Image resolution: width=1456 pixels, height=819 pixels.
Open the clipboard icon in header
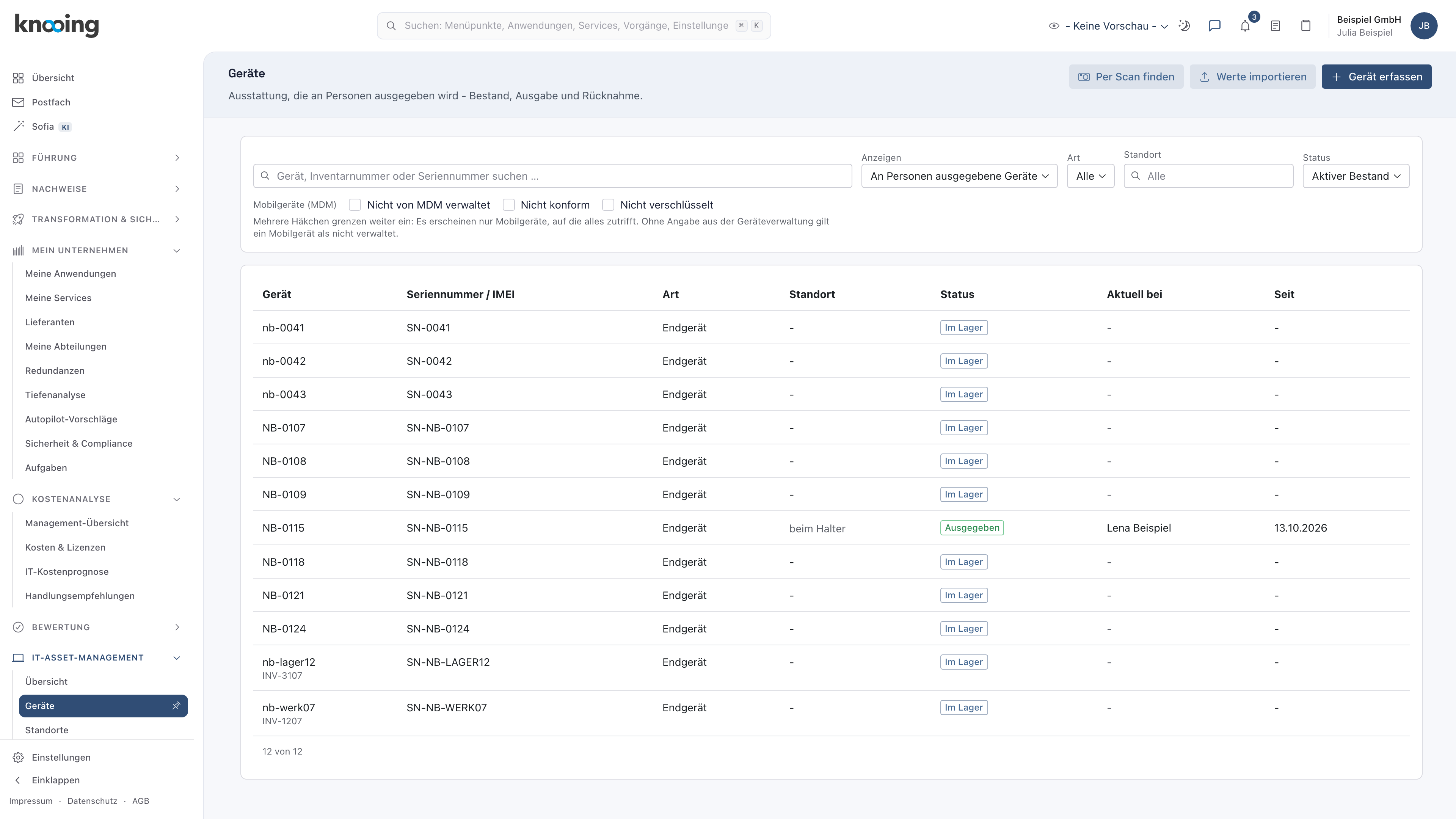click(x=1305, y=25)
